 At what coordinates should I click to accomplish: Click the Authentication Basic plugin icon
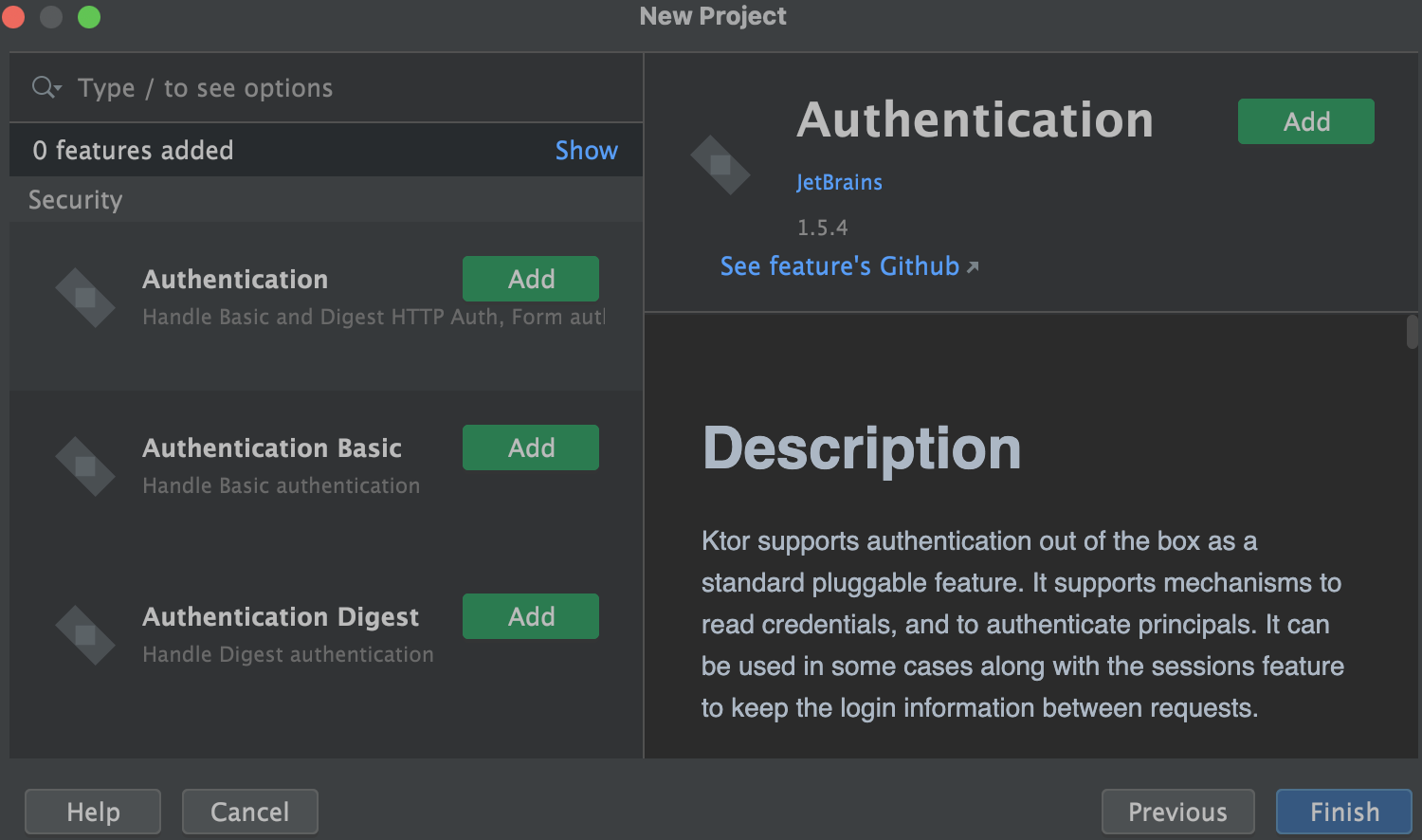pos(85,466)
